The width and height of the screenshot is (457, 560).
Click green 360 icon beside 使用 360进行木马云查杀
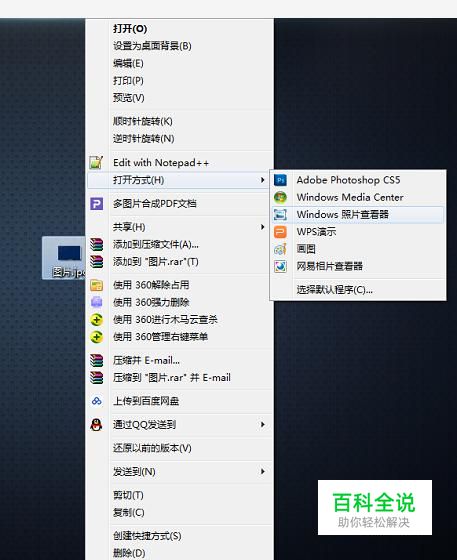[x=96, y=320]
